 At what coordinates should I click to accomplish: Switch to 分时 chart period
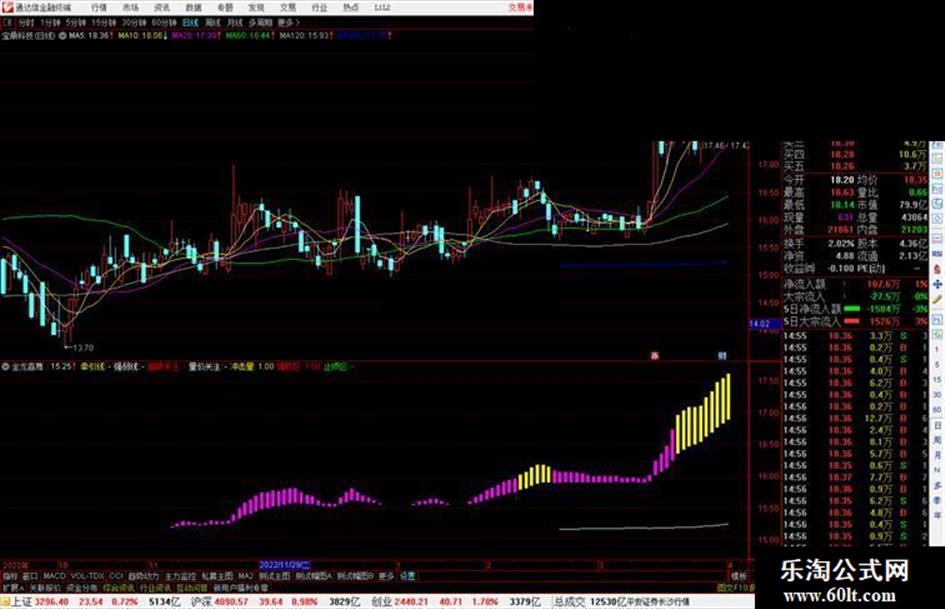point(26,23)
